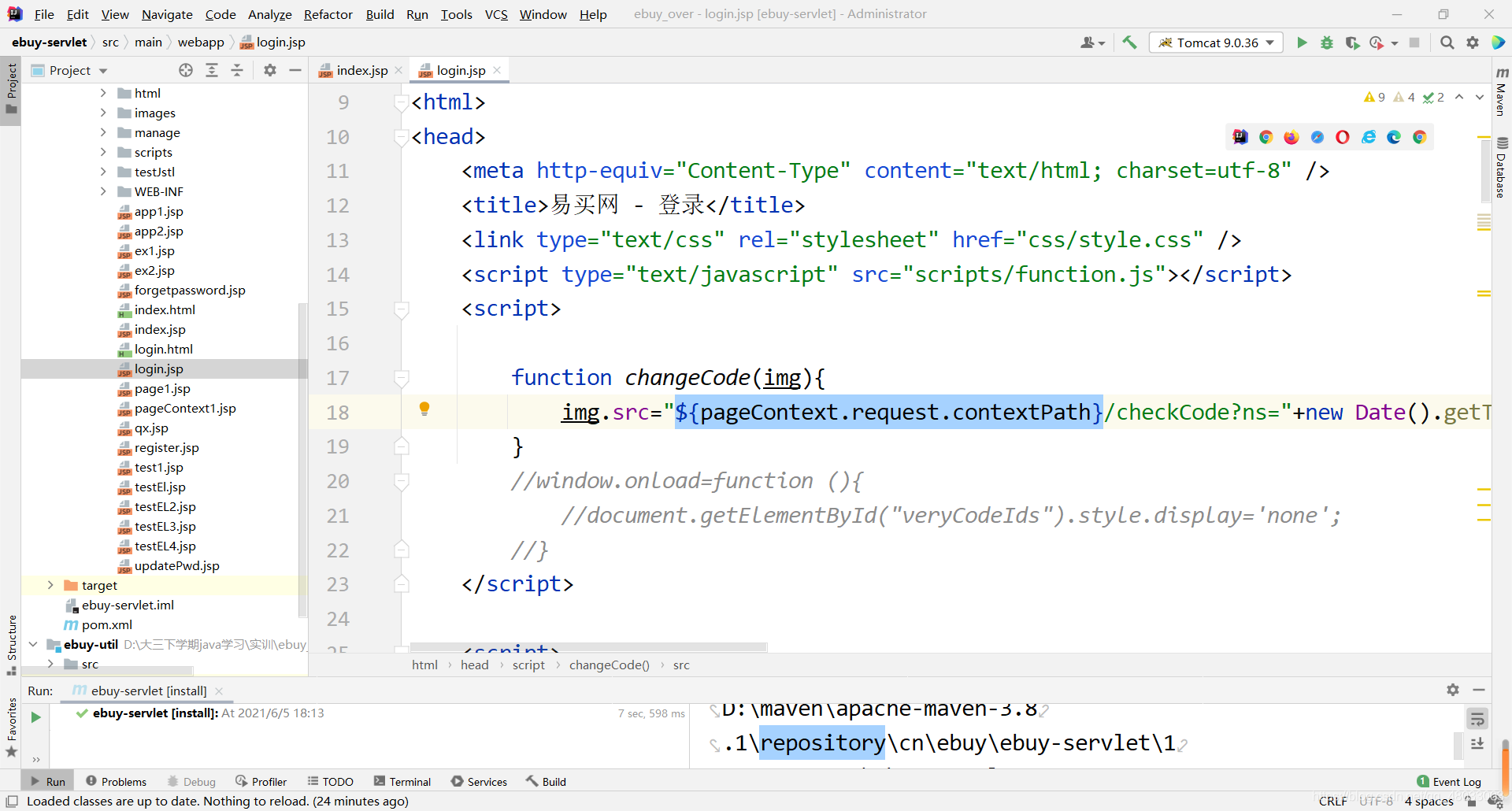Open page in Edge browser icon

(1394, 137)
